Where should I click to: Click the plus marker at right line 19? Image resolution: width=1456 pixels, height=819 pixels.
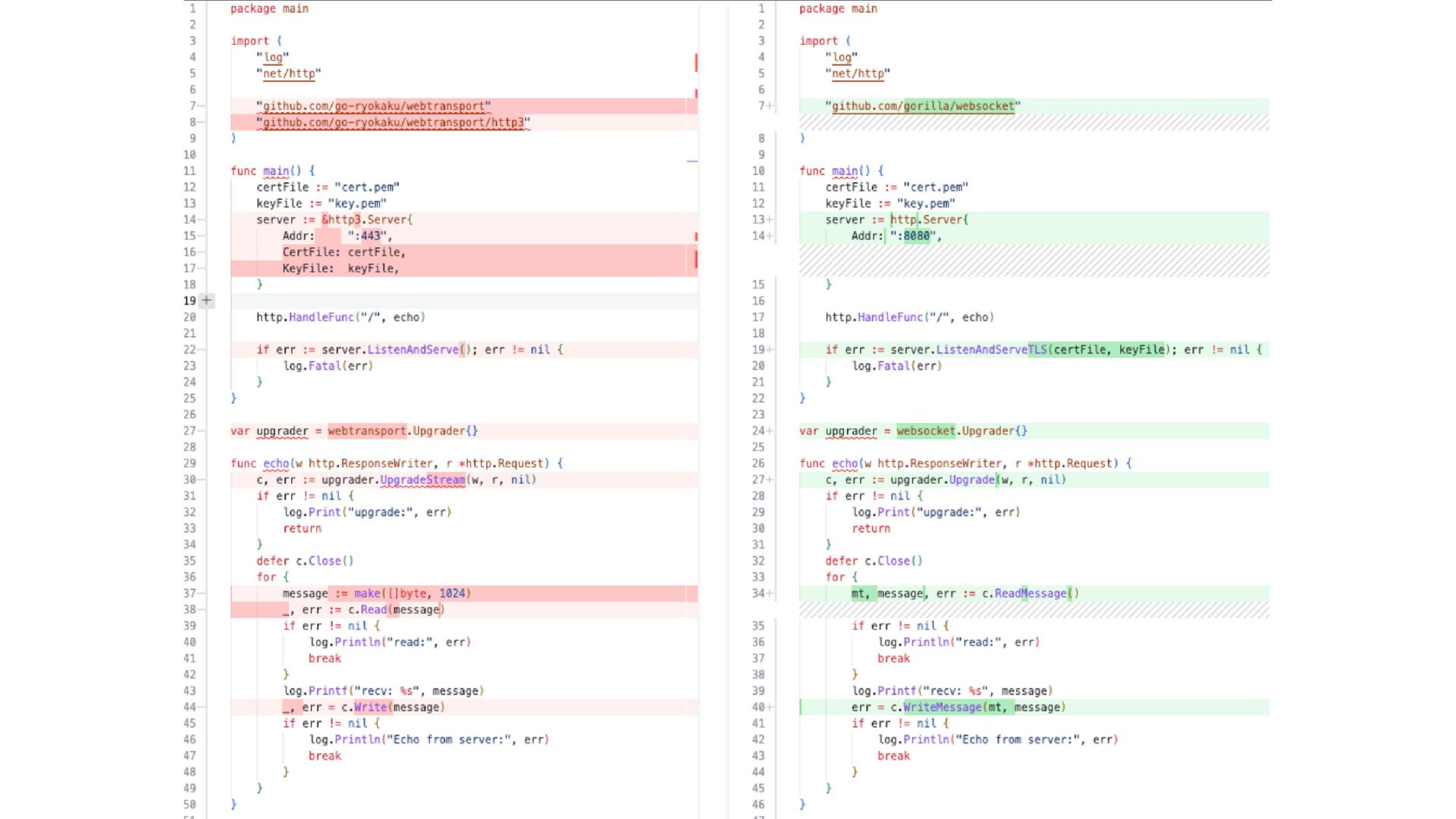coord(770,350)
